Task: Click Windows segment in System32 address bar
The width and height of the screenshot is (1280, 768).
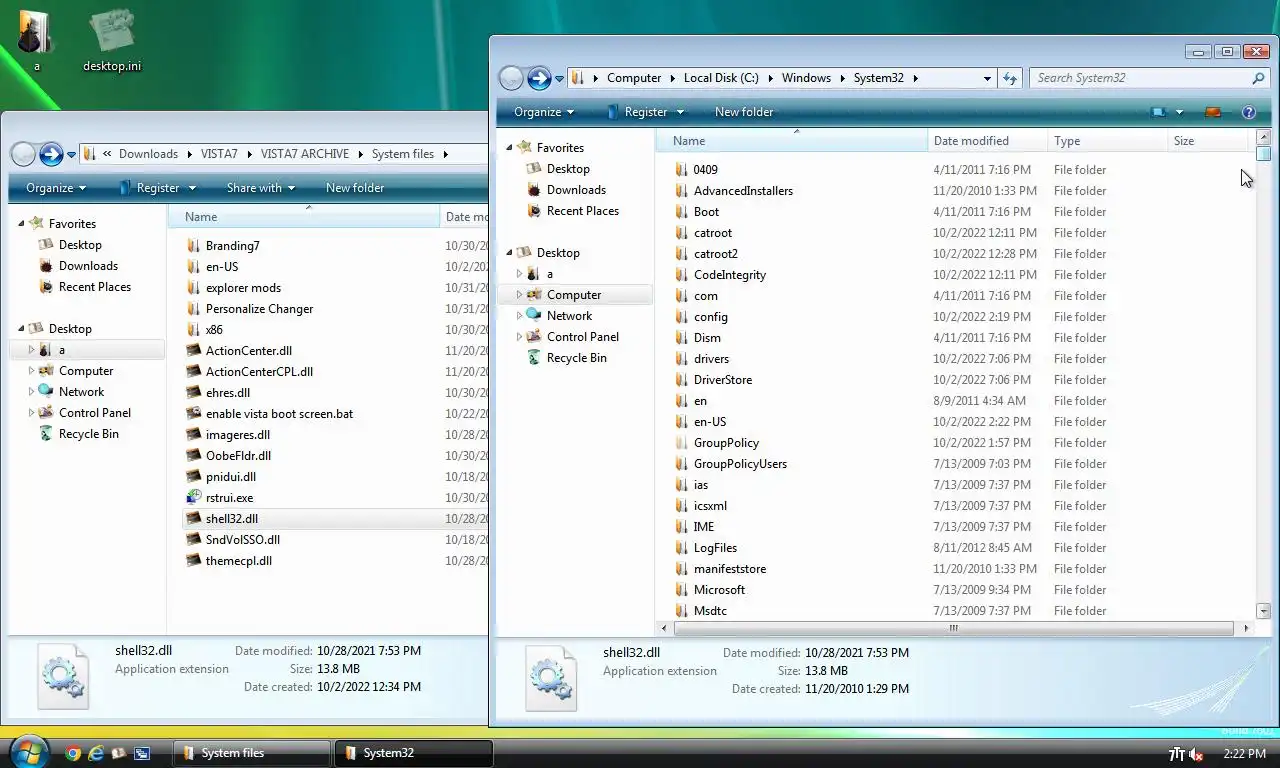Action: pos(806,78)
